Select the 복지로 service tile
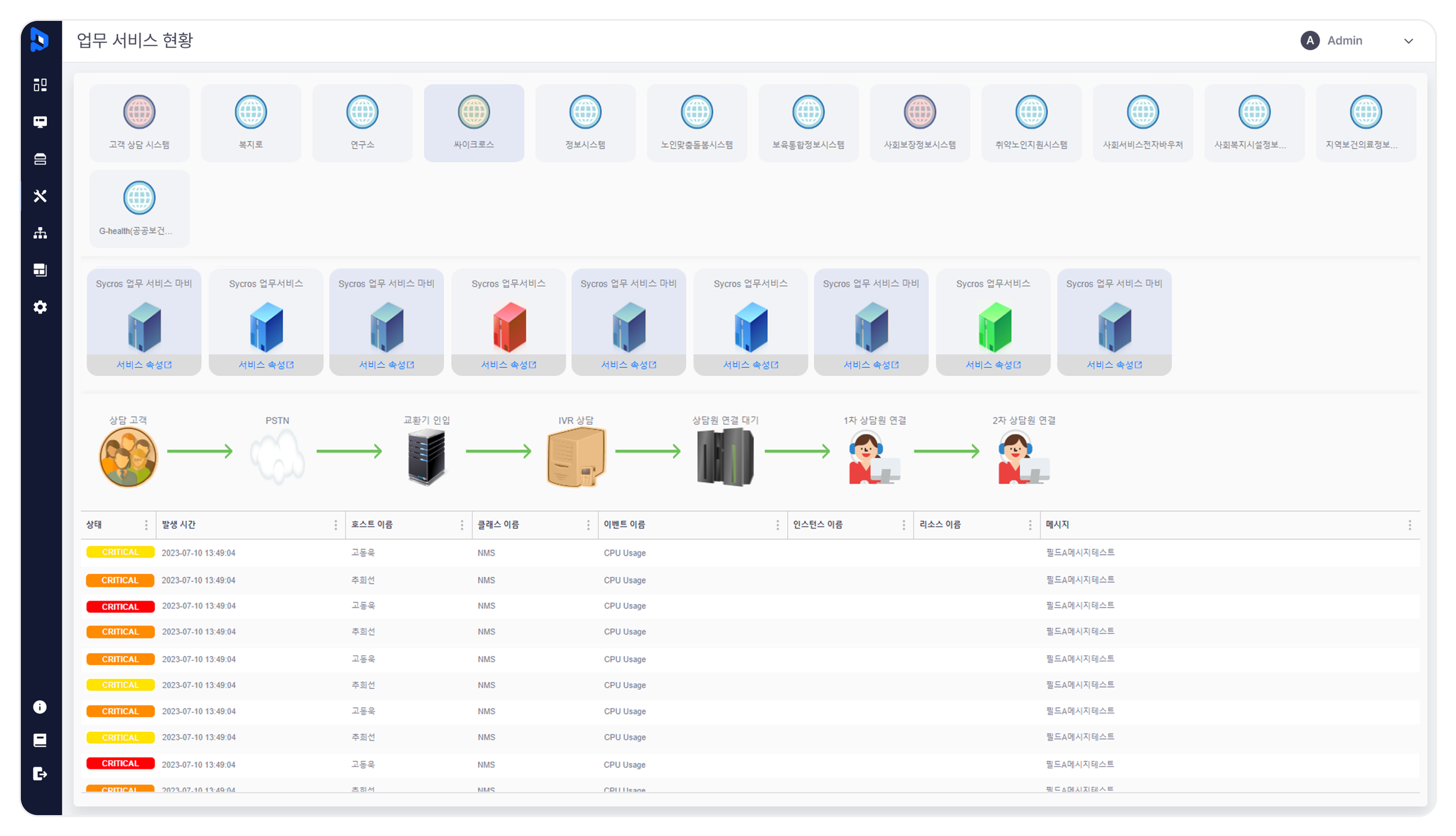 click(x=251, y=122)
